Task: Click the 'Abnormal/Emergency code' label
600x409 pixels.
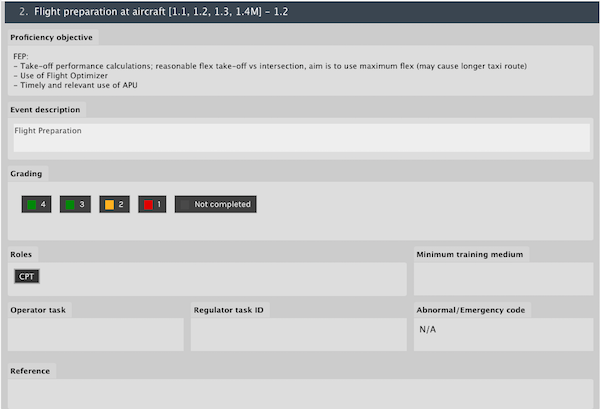Action: (471, 310)
